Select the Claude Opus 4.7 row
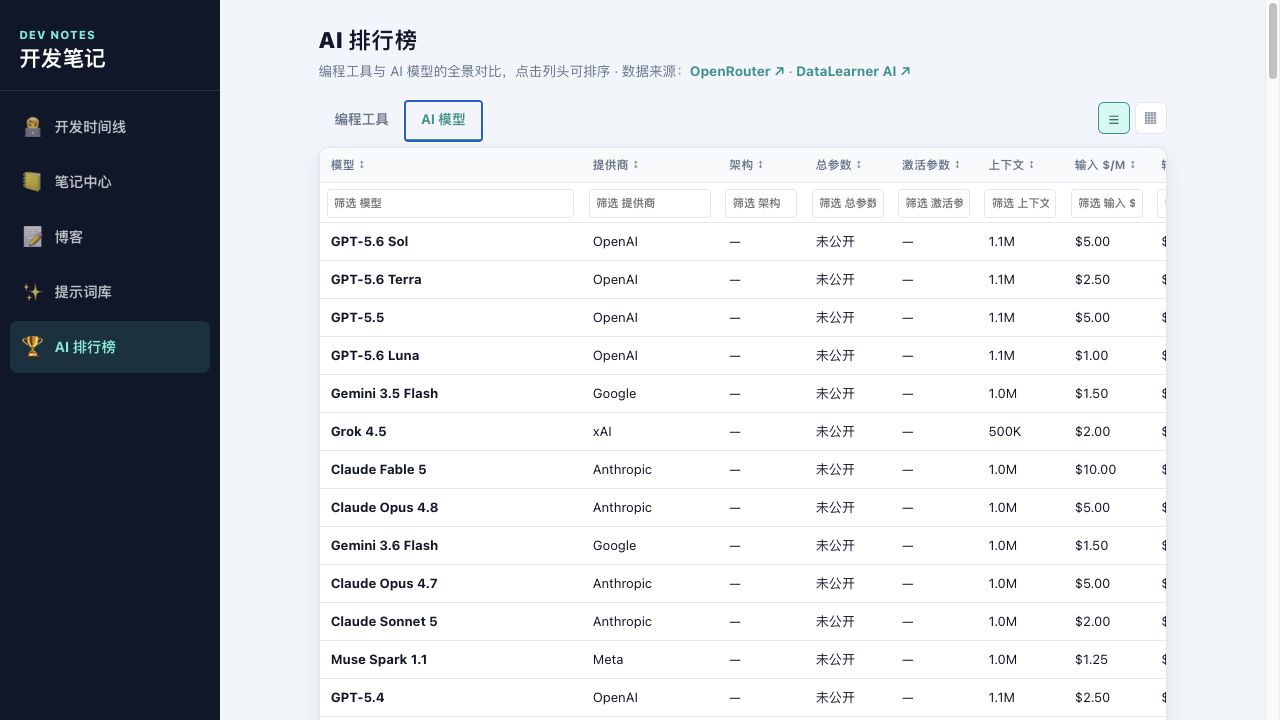The image size is (1280, 720). coord(743,584)
